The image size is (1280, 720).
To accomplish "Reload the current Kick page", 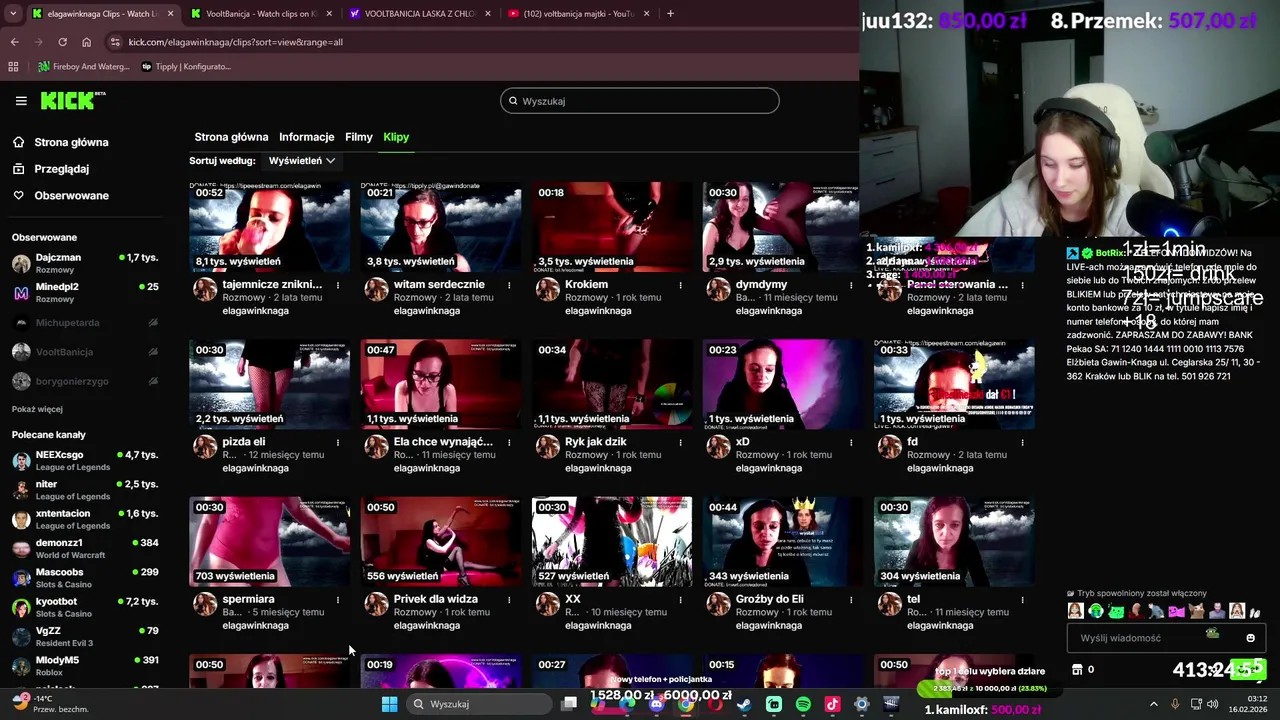I will click(62, 42).
